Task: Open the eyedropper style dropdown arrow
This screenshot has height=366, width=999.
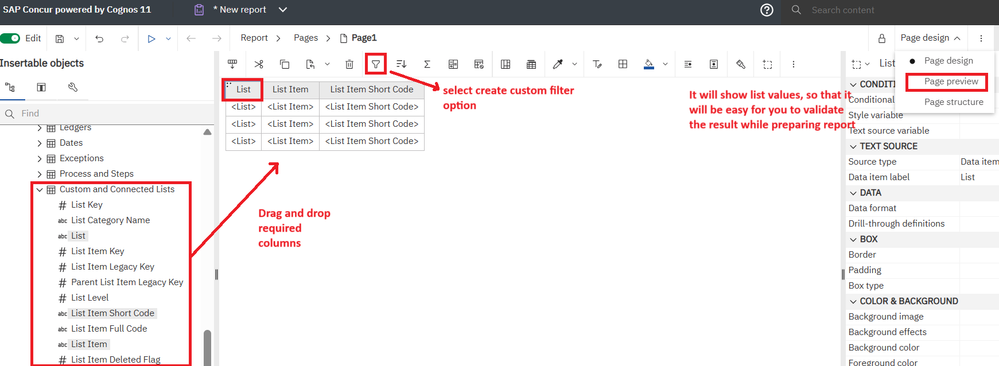Action: [574, 64]
